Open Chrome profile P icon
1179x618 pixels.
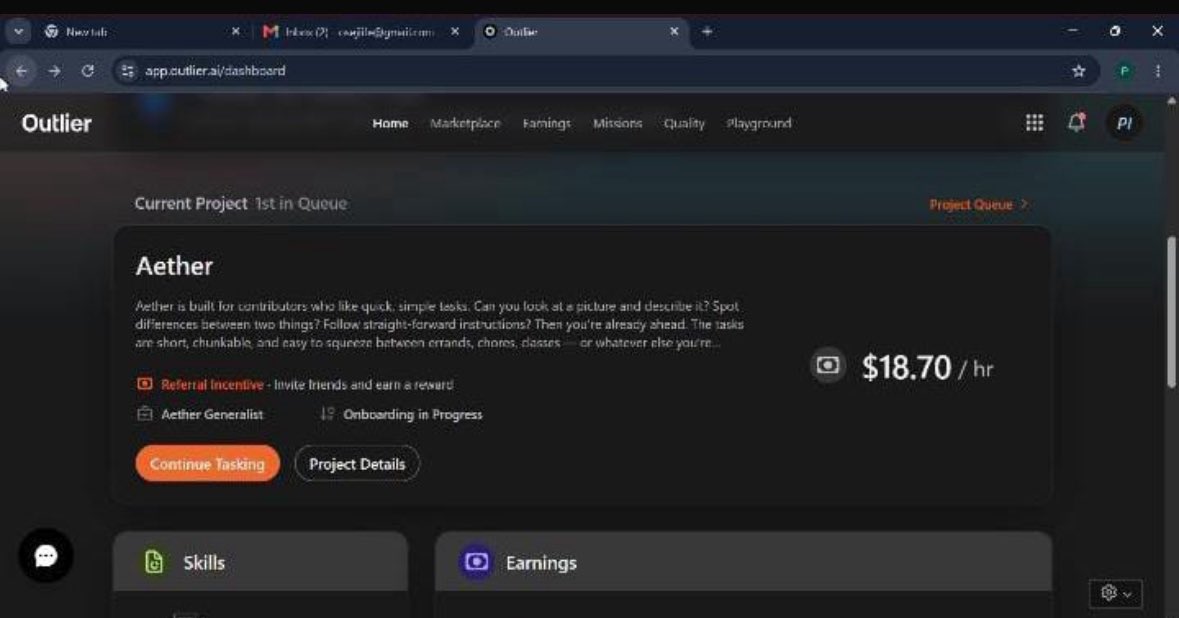tap(1124, 71)
